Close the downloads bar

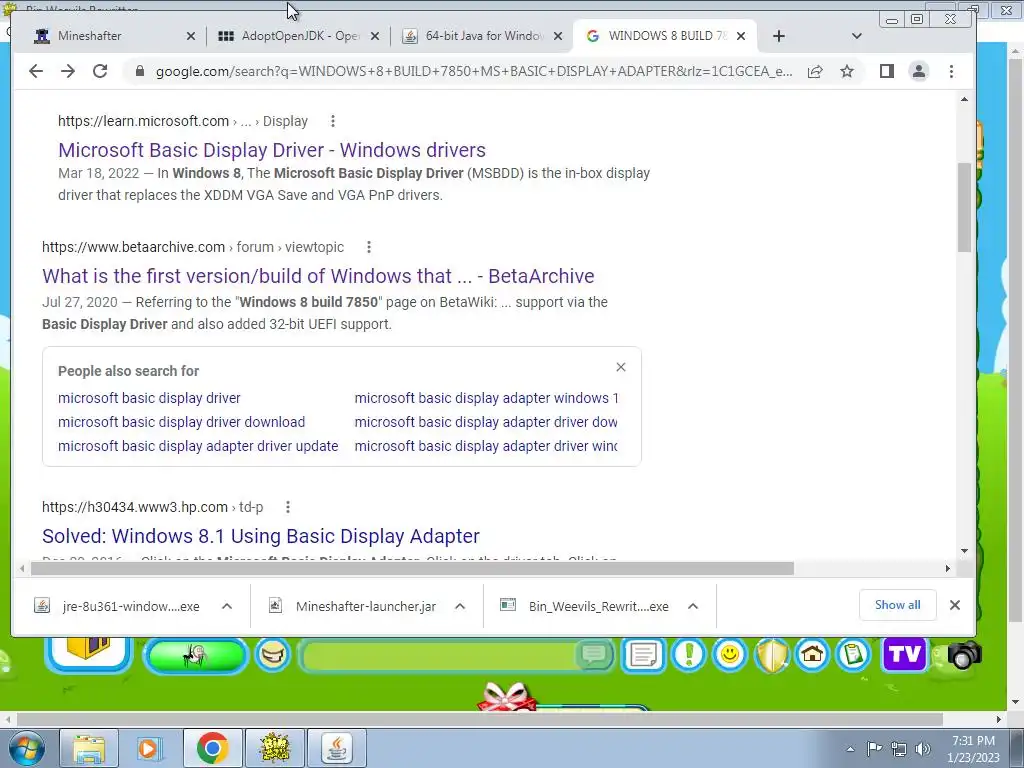955,605
